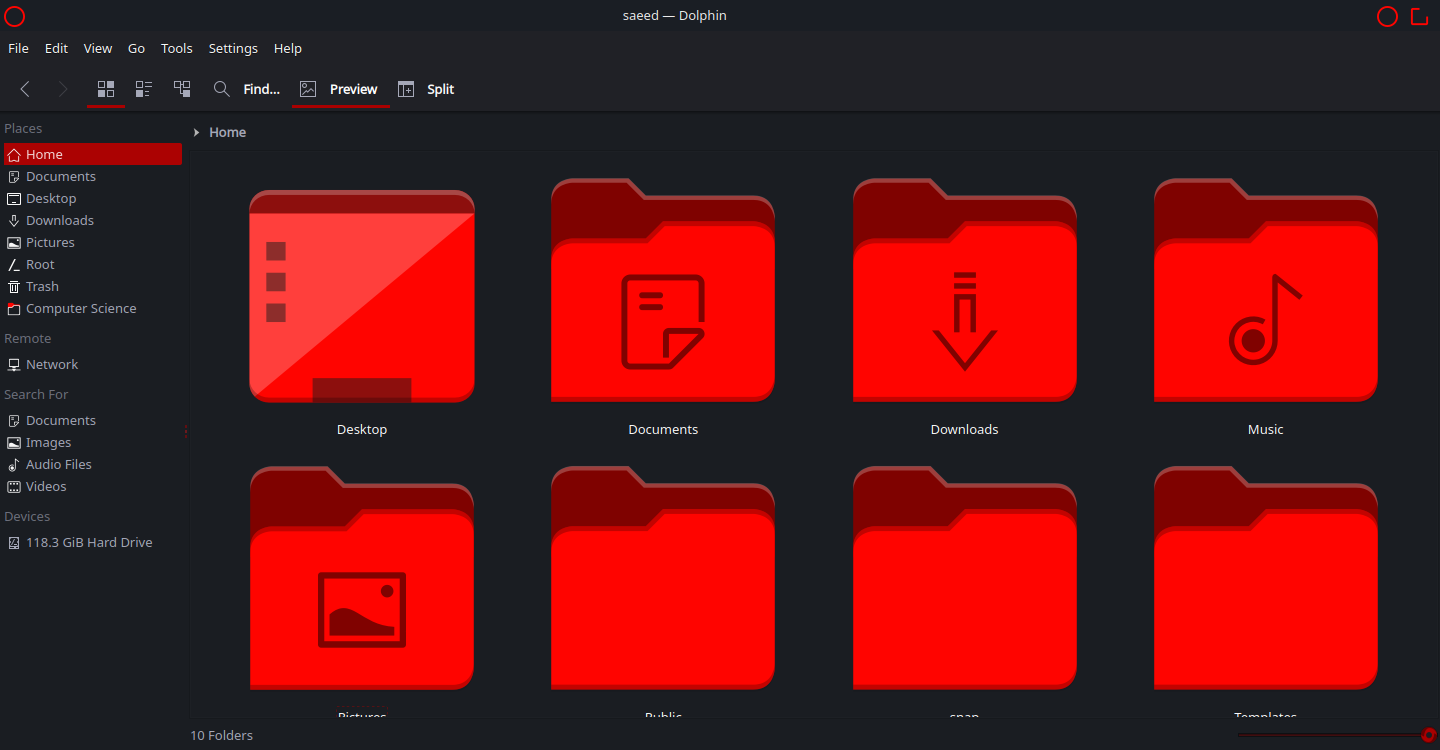
Task: Open Desktop in Places panel
Action: 93,198
